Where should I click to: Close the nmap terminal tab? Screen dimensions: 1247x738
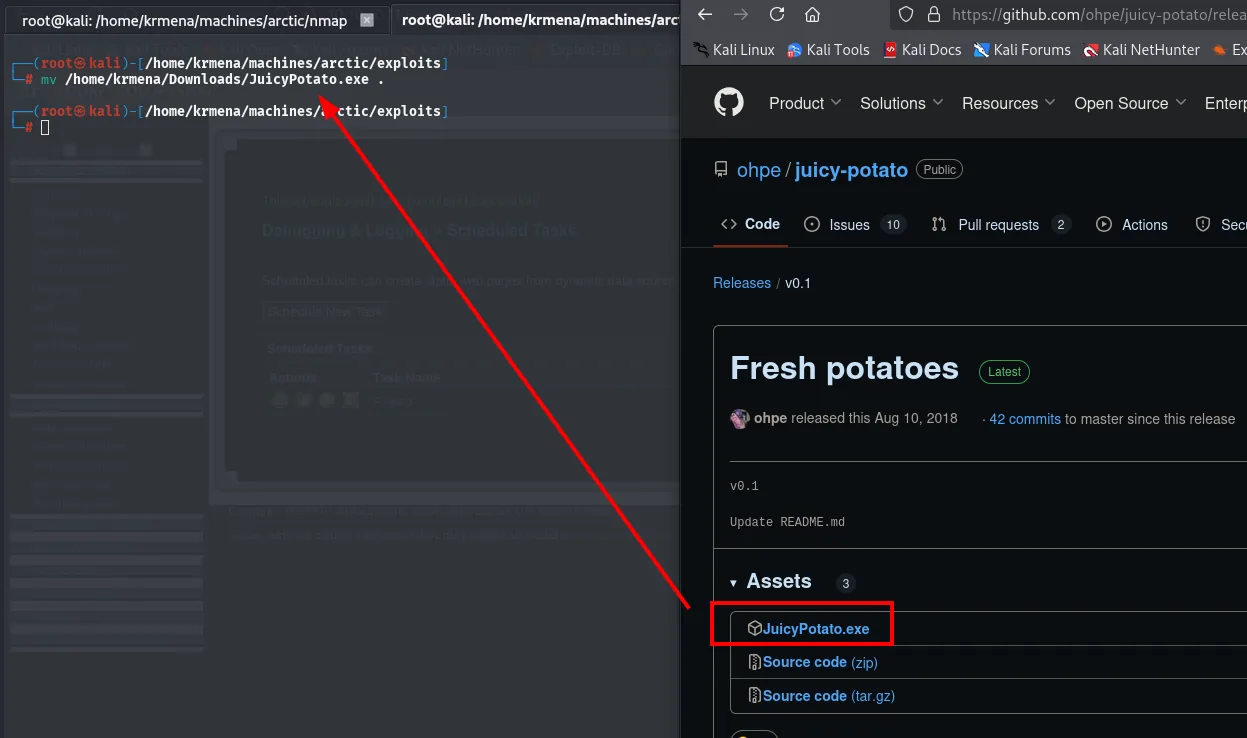click(x=367, y=19)
